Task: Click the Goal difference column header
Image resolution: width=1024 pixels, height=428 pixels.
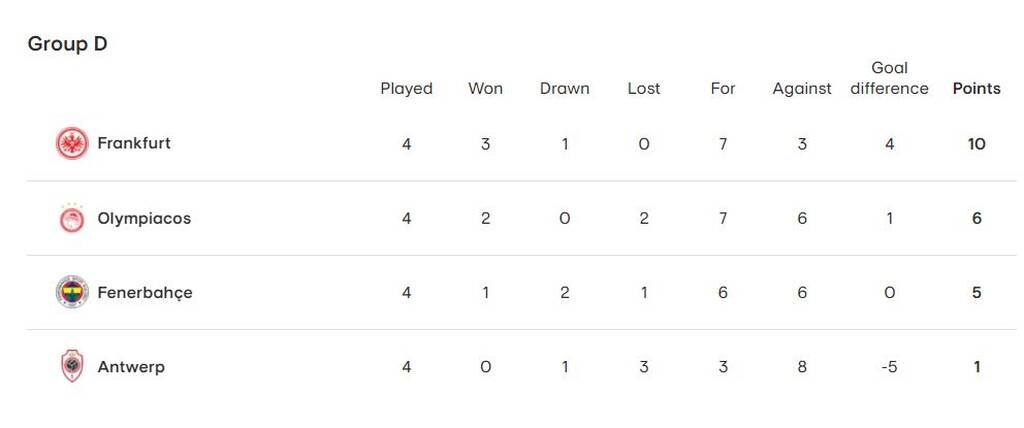Action: [889, 78]
